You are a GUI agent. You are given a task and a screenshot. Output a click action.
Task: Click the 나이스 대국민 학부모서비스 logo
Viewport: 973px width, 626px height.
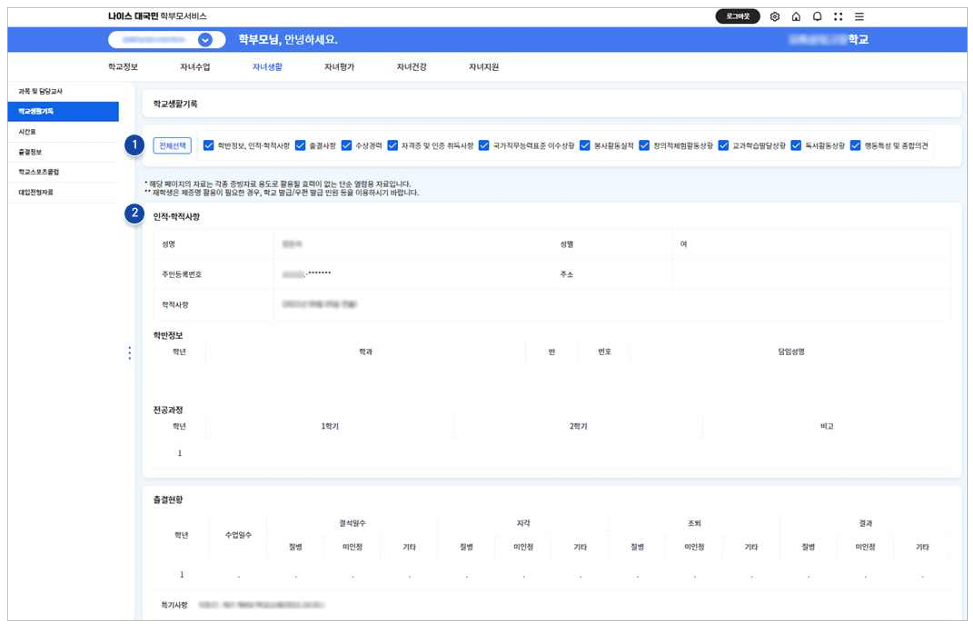tap(157, 16)
